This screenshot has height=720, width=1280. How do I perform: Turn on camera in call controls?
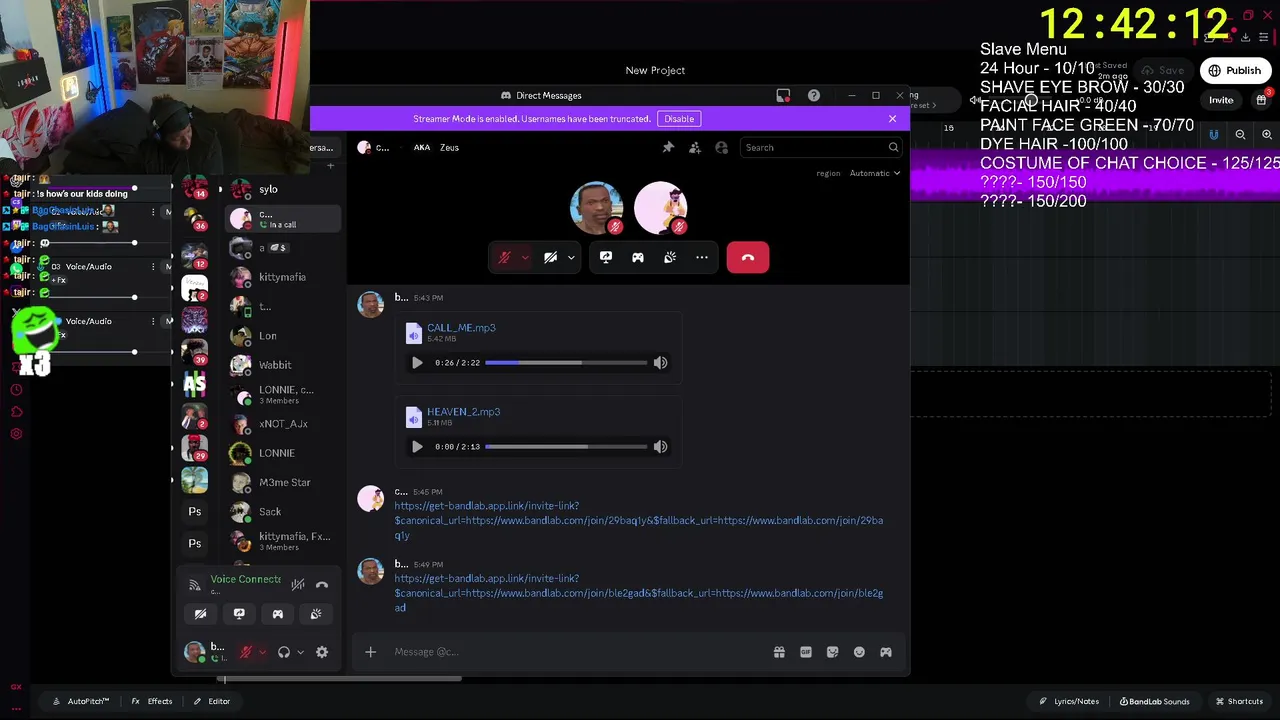[x=550, y=258]
